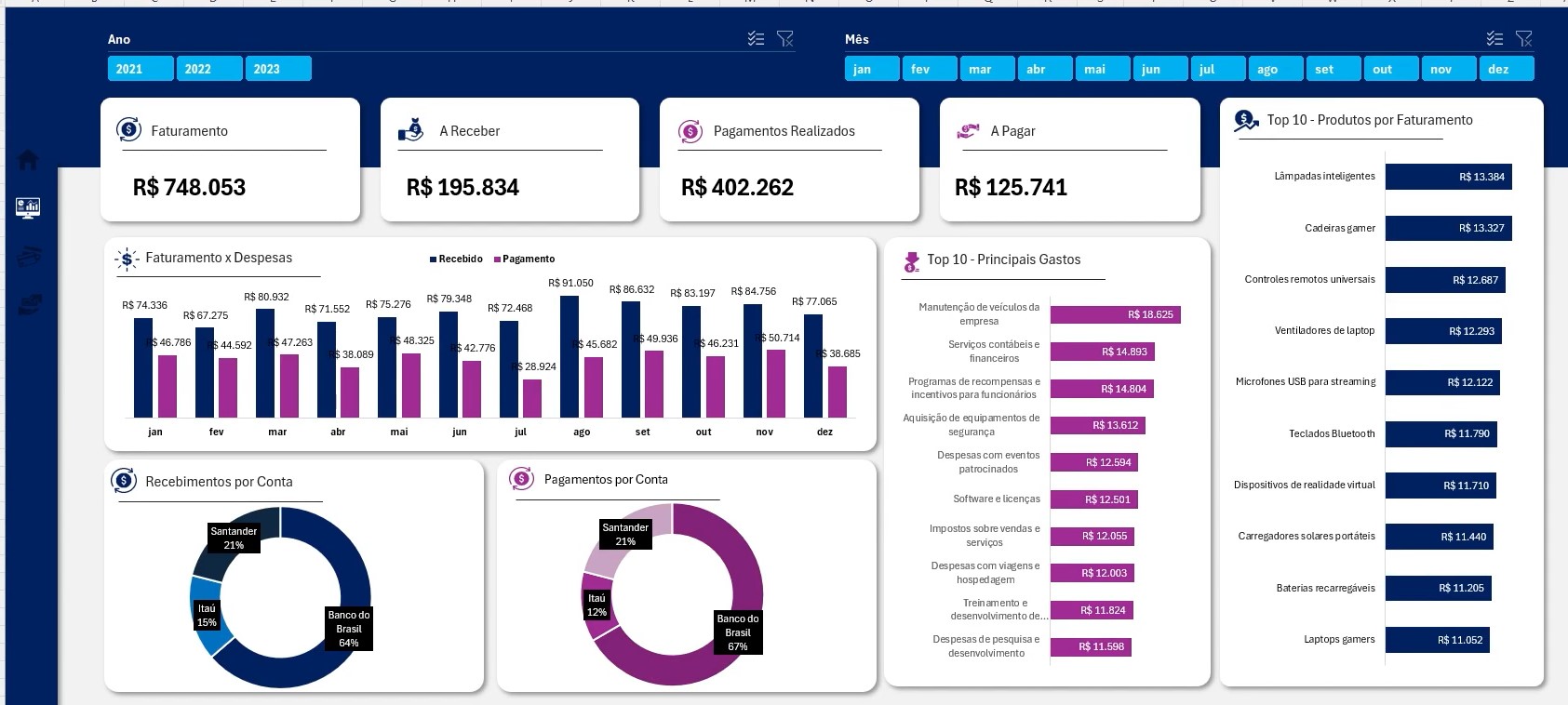Image resolution: width=1568 pixels, height=705 pixels.
Task: Click the Despesas com eventos patrocinados label
Action: 988,462
